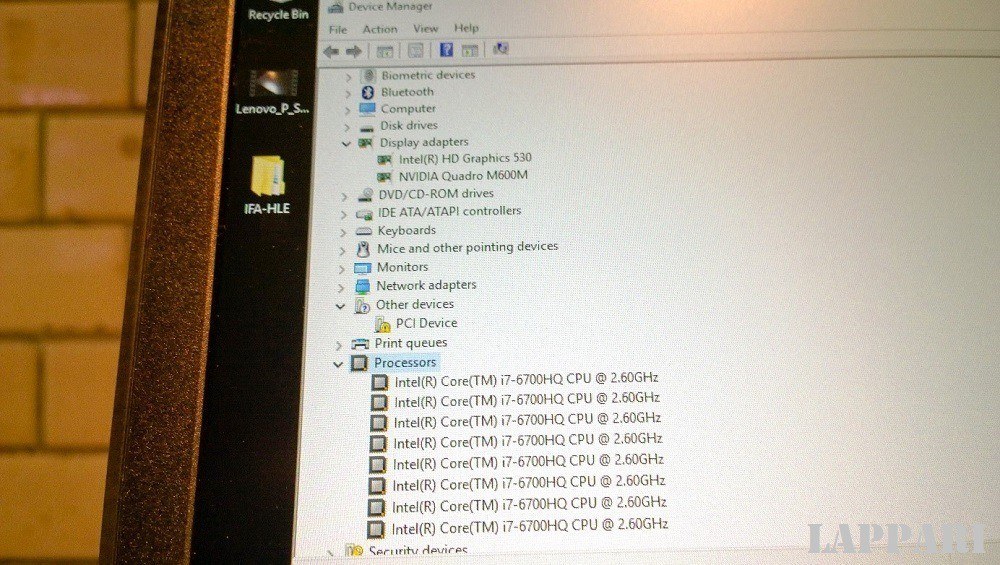Screen dimensions: 1000x565
Task: Expand the Network adapters node
Action: [x=341, y=288]
